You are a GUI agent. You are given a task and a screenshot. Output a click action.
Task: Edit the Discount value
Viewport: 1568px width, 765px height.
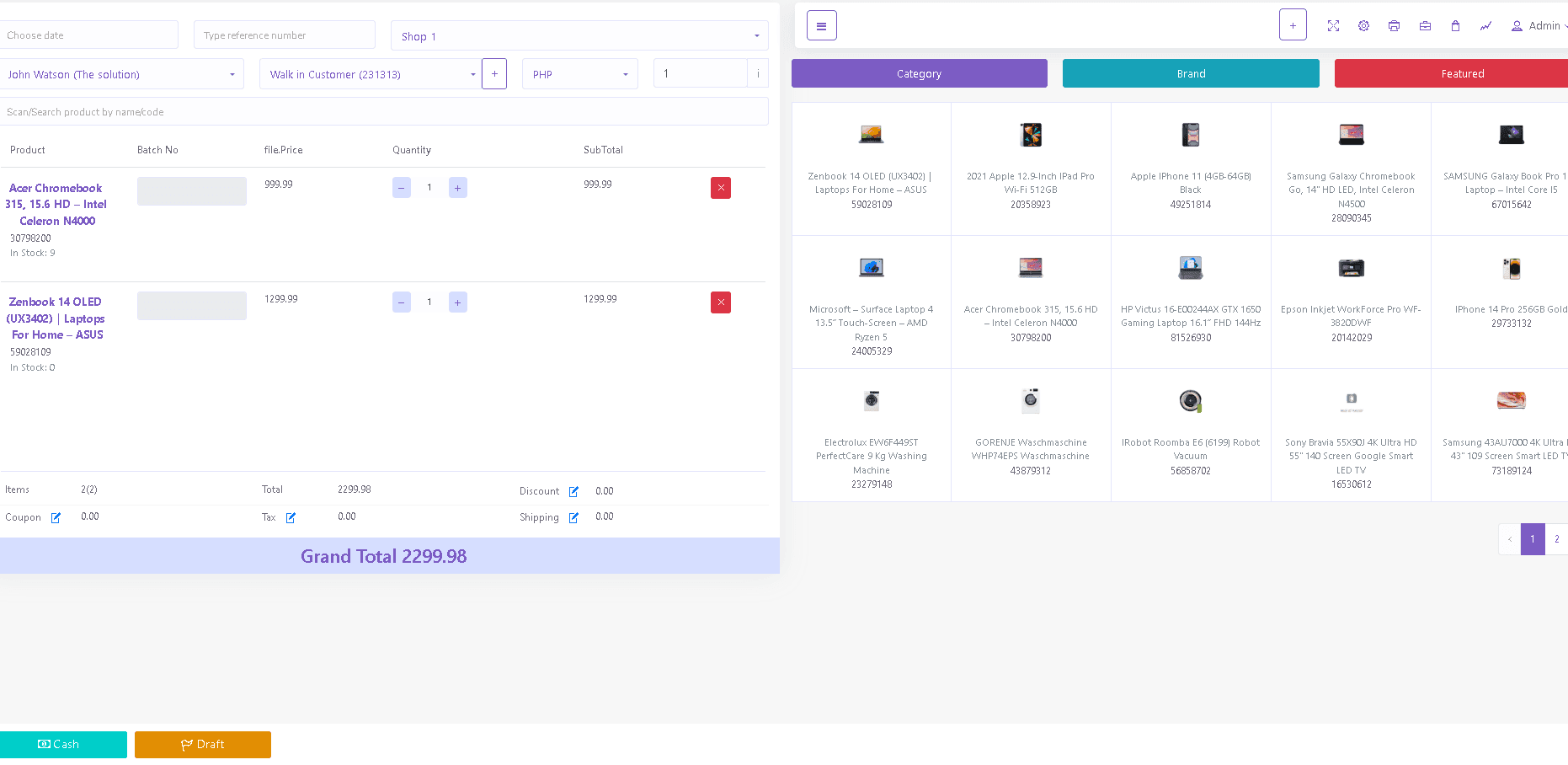573,491
